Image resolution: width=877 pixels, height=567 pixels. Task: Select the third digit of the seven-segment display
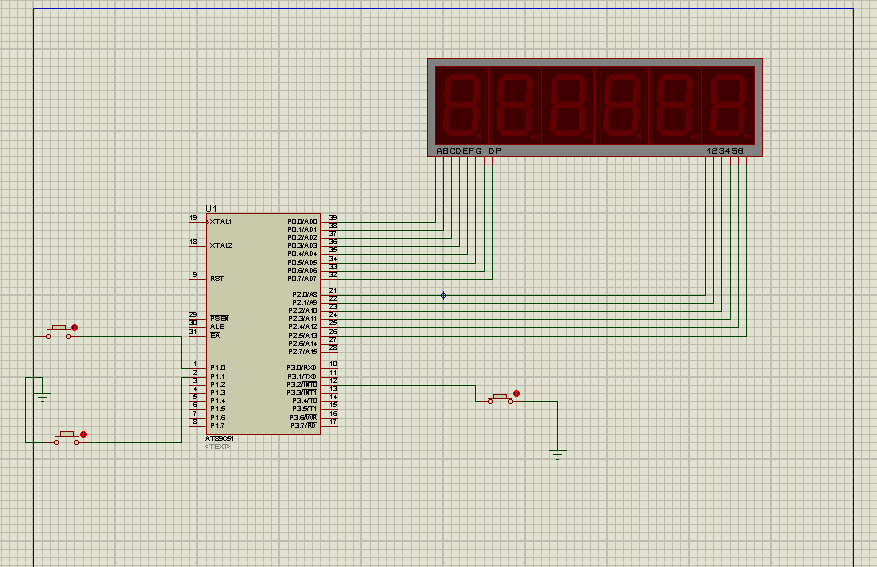point(568,105)
